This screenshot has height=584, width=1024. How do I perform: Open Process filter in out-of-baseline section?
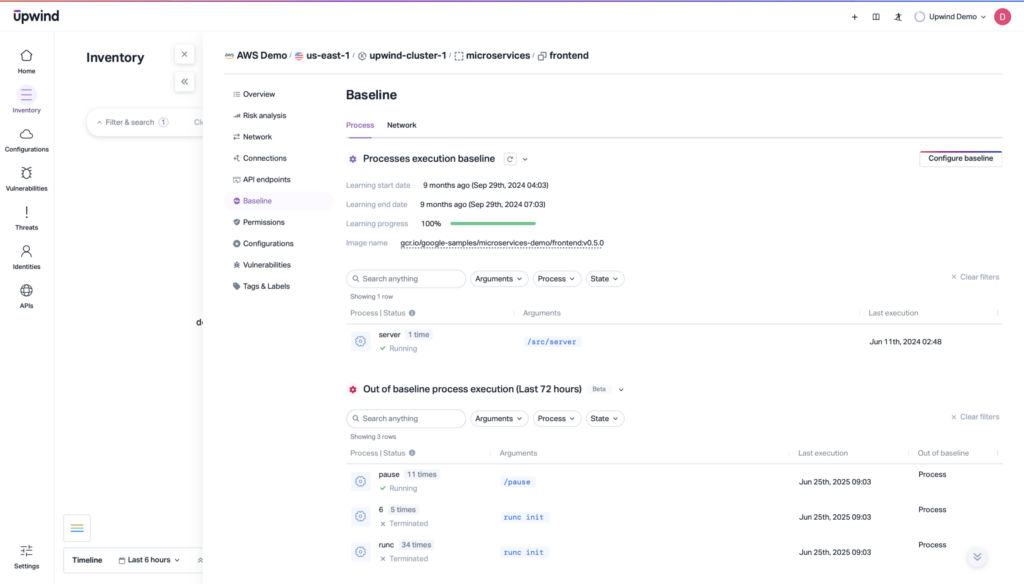click(x=556, y=419)
